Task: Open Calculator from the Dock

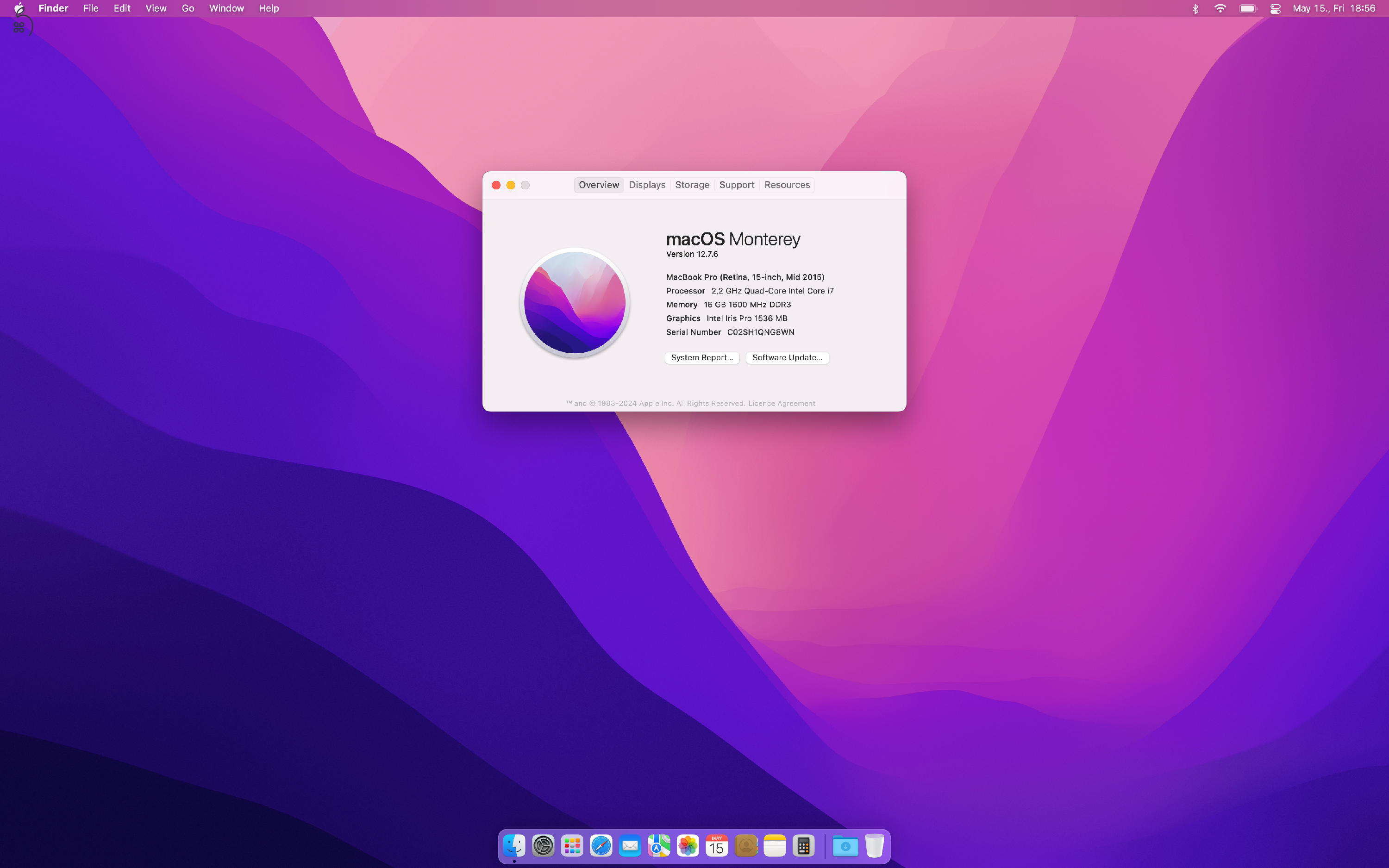Action: 804,846
